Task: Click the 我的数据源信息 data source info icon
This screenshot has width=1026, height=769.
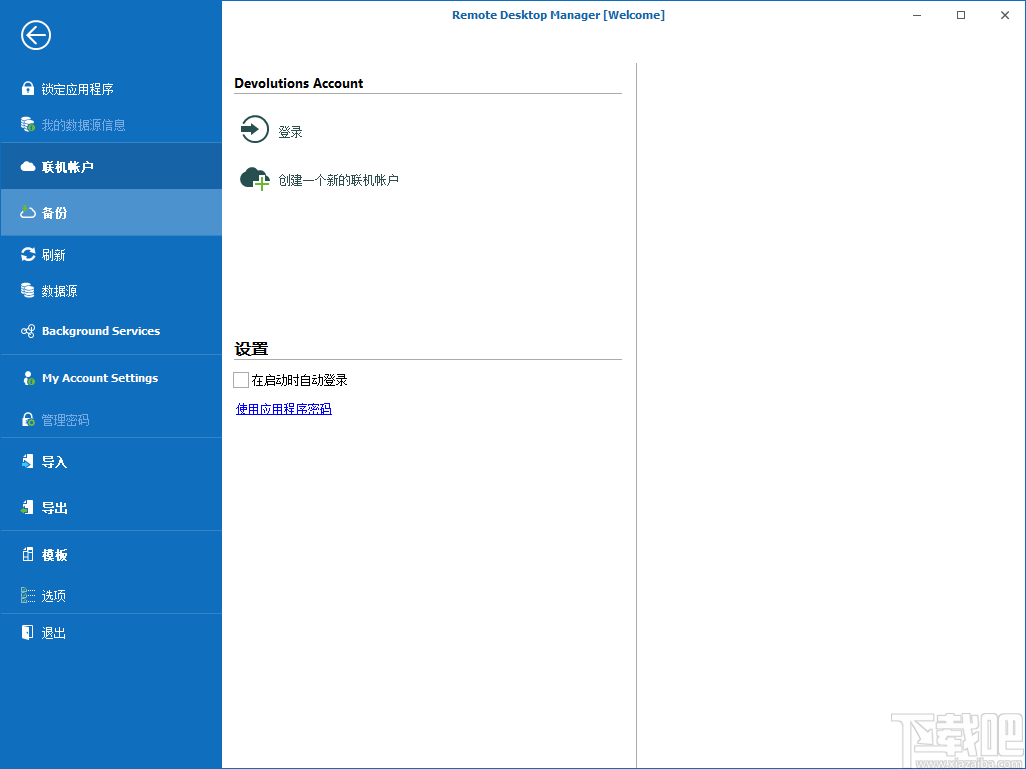Action: click(x=28, y=124)
